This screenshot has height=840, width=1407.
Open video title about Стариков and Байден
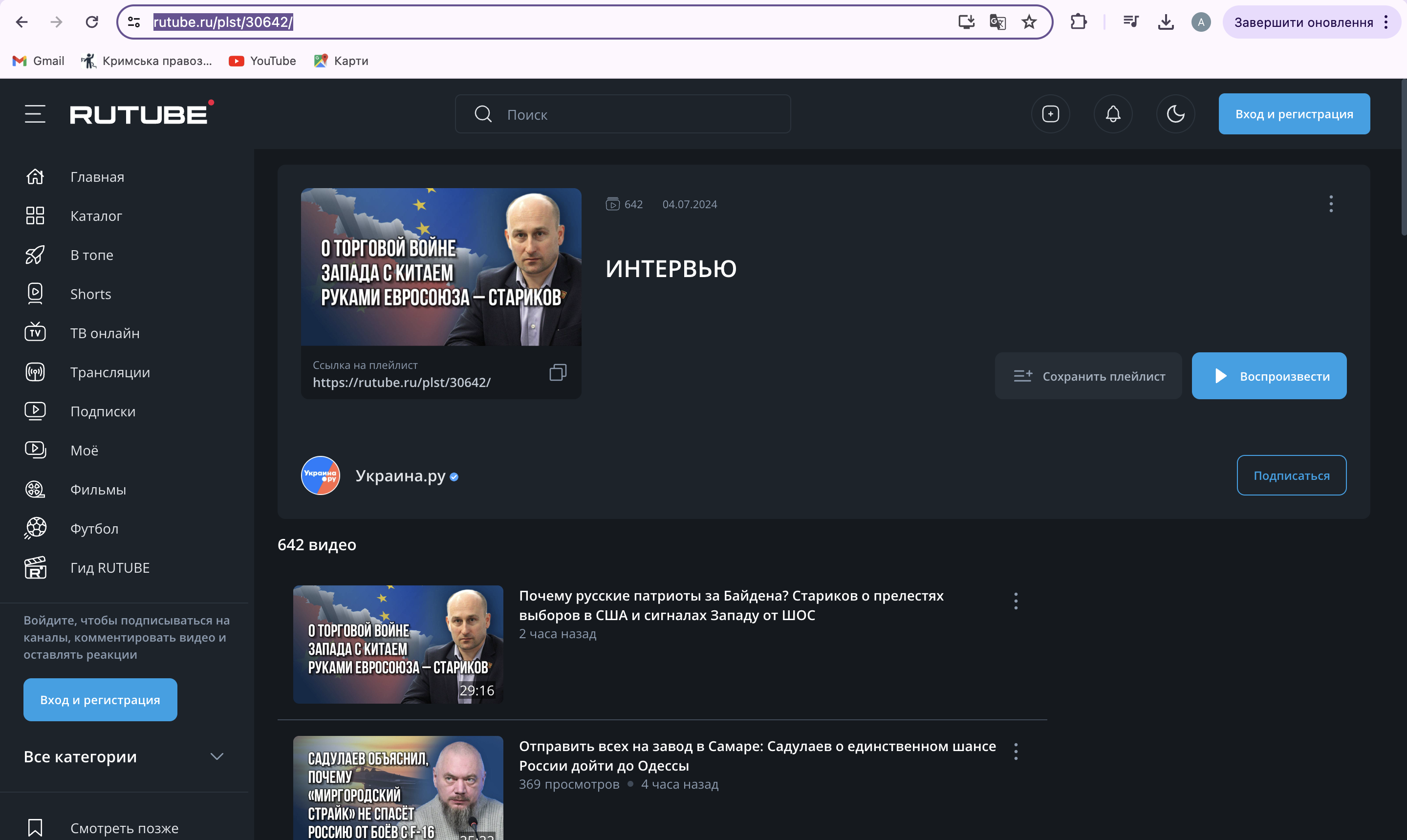731,605
